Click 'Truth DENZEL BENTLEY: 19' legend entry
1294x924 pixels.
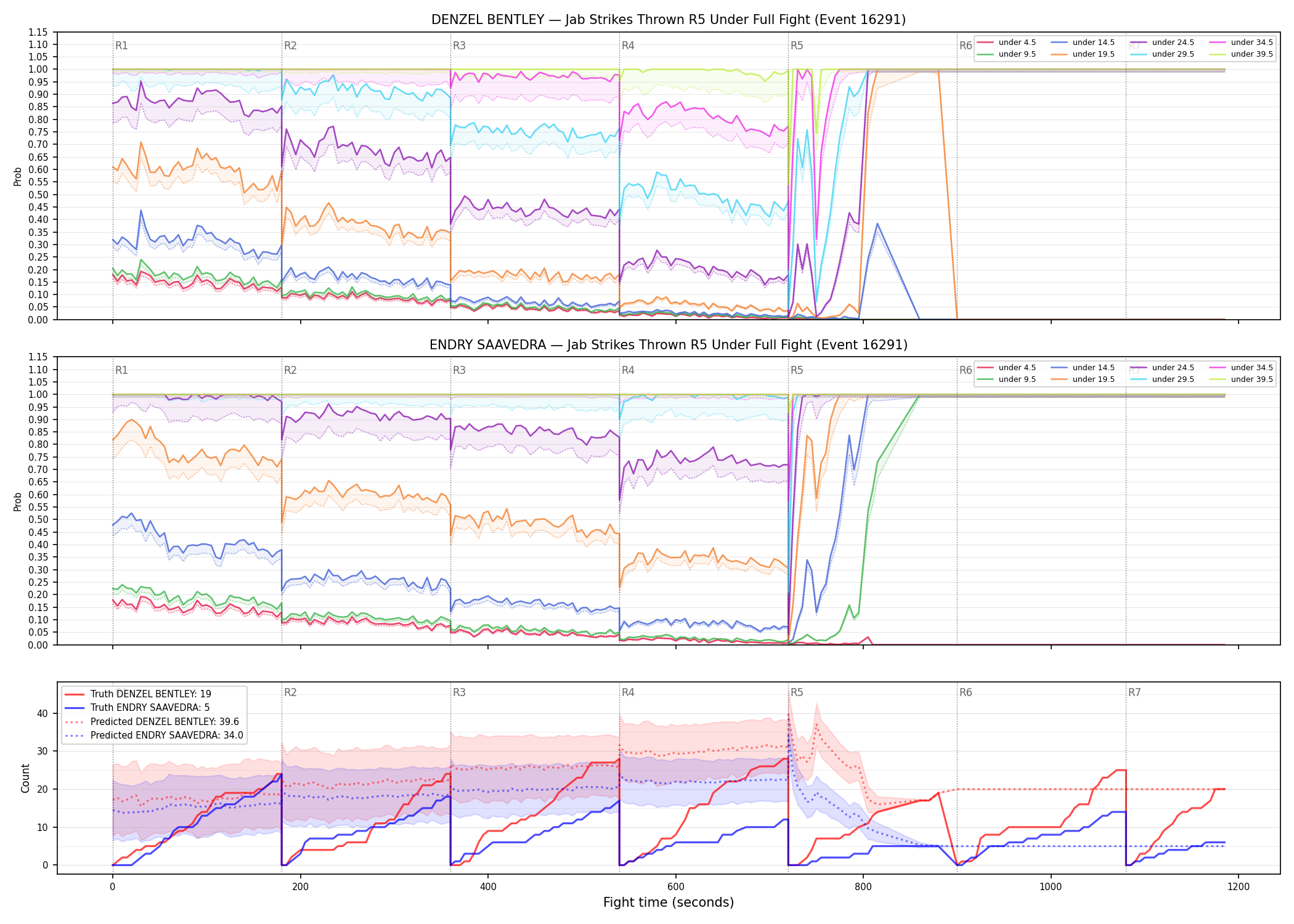150,694
